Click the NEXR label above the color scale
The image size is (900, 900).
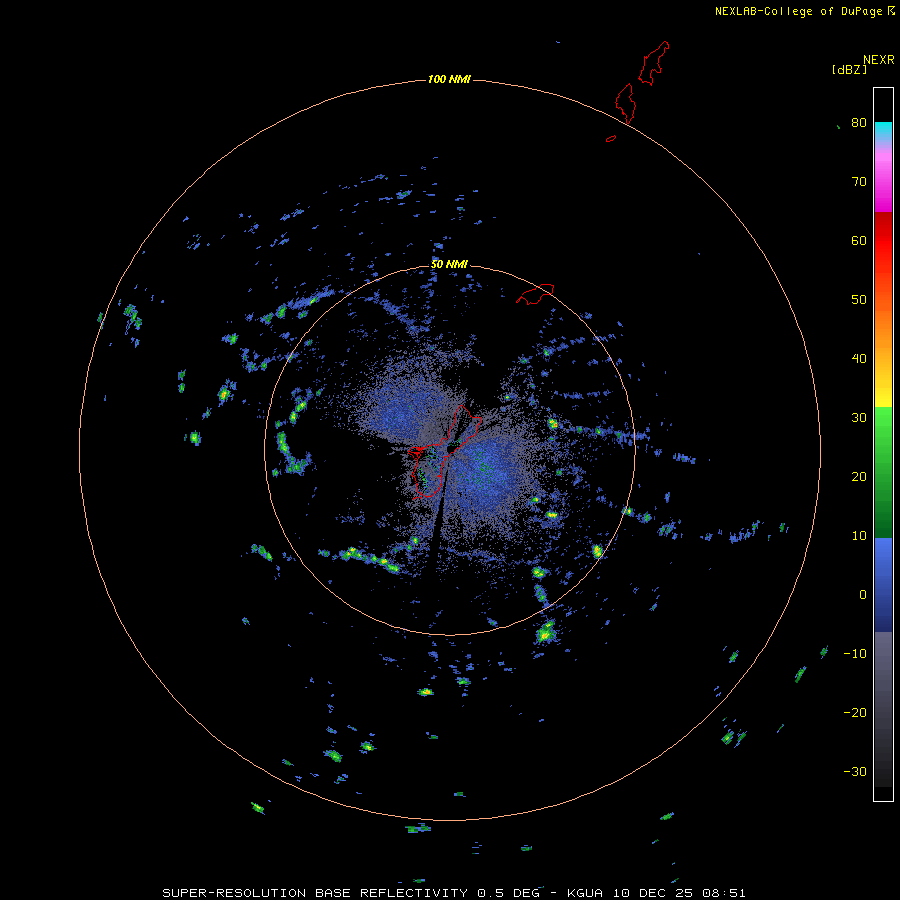point(878,60)
